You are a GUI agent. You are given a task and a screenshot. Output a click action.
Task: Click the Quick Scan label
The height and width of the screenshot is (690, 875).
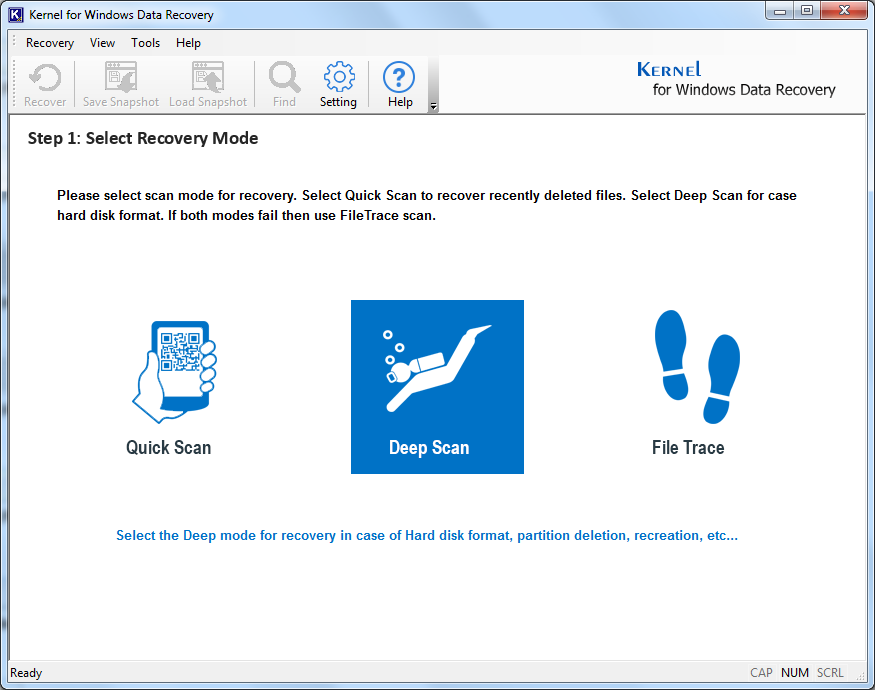click(169, 448)
